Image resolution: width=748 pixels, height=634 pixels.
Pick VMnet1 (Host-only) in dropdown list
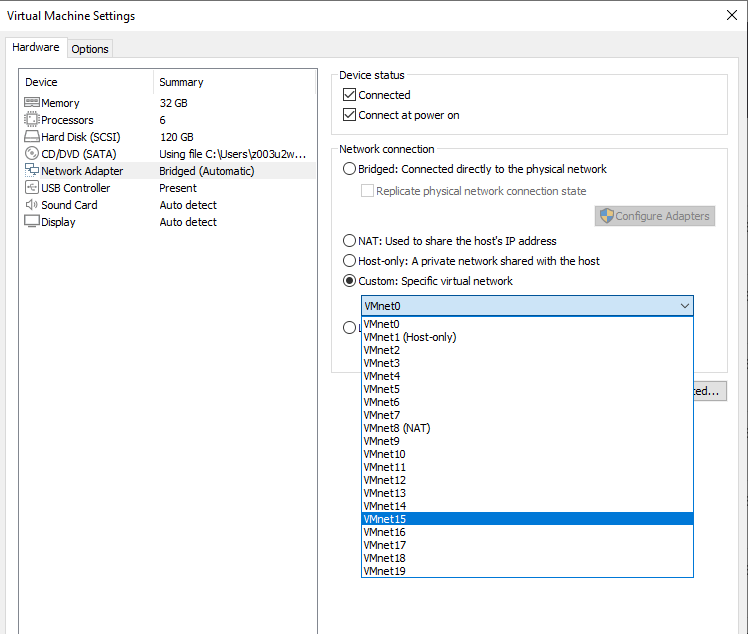409,337
